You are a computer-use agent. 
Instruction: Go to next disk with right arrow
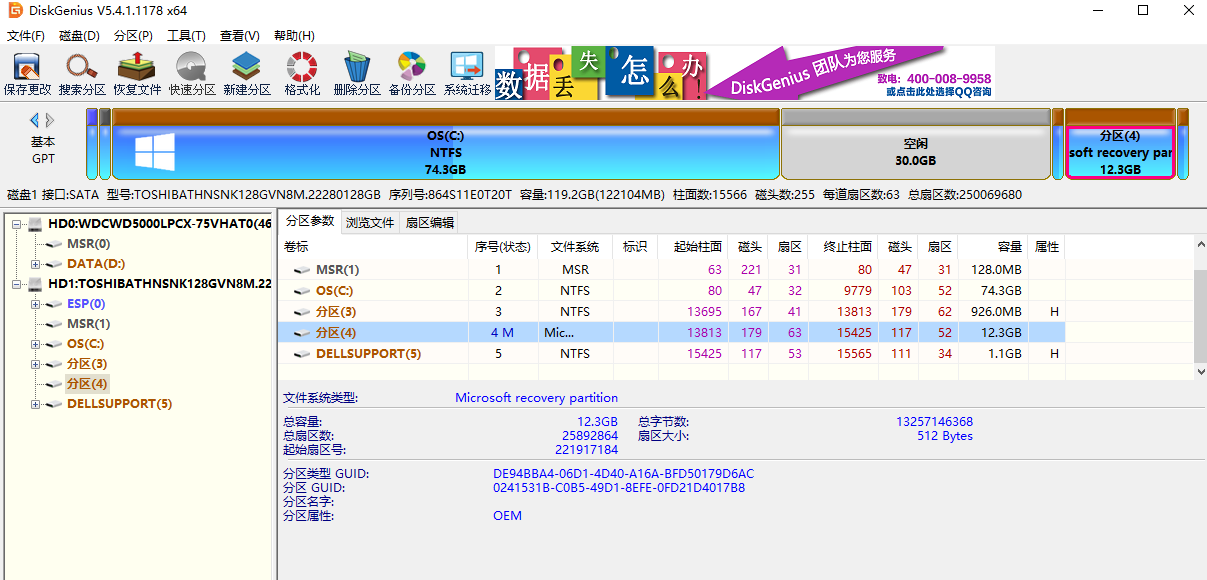pos(51,120)
